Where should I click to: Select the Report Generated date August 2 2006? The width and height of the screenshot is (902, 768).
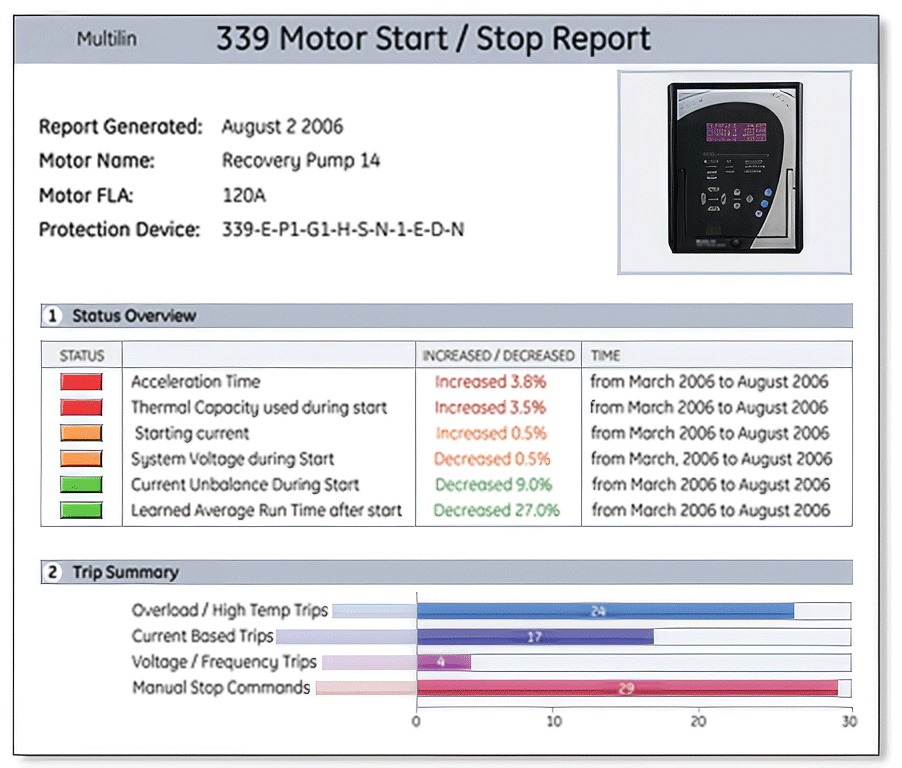(282, 126)
